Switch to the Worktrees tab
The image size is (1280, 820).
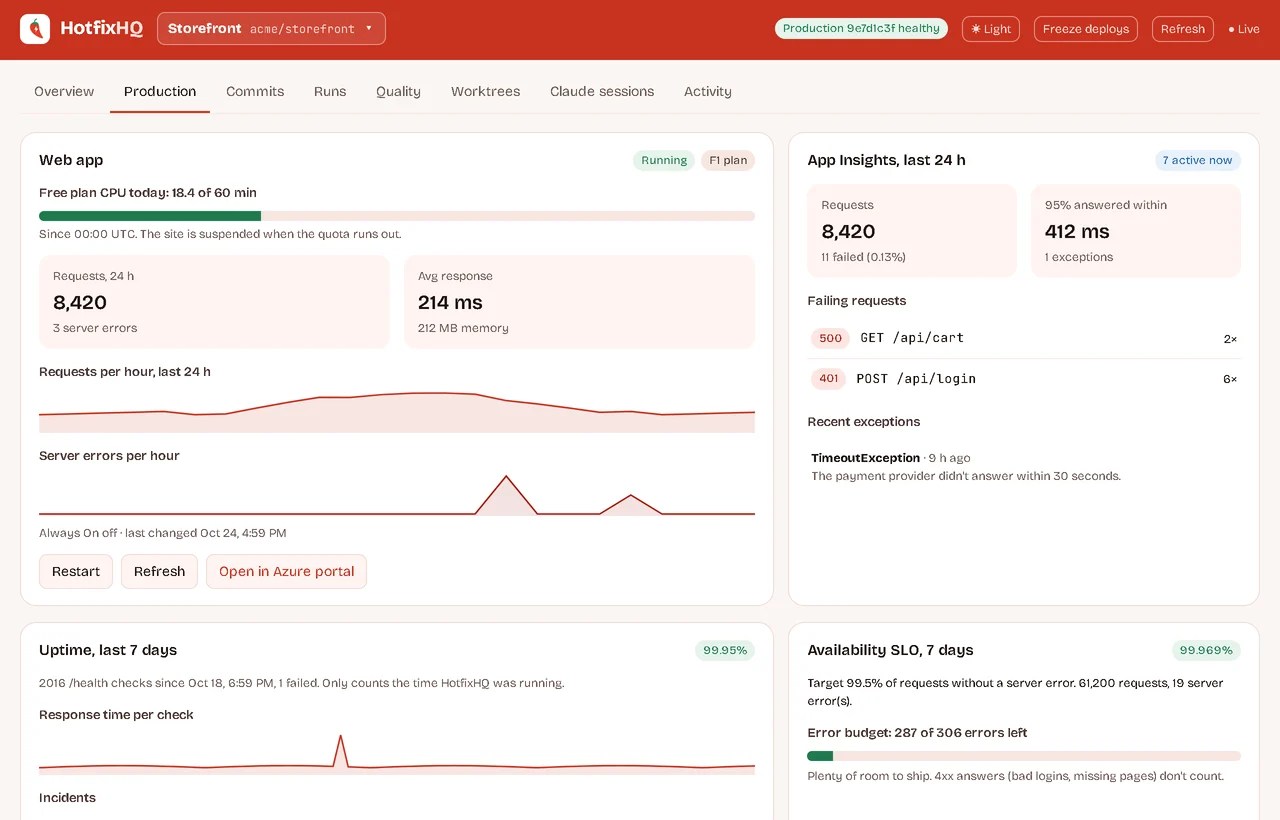pos(485,91)
